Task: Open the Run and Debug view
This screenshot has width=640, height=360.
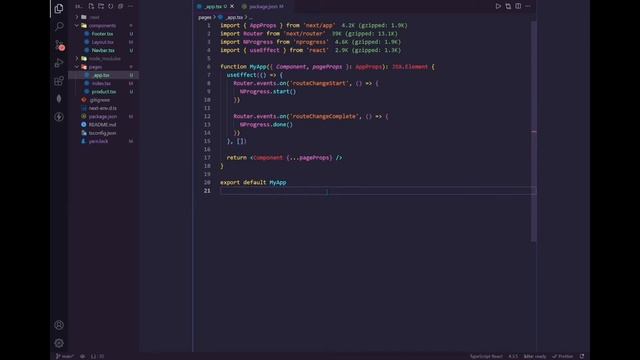Action: click(x=59, y=63)
